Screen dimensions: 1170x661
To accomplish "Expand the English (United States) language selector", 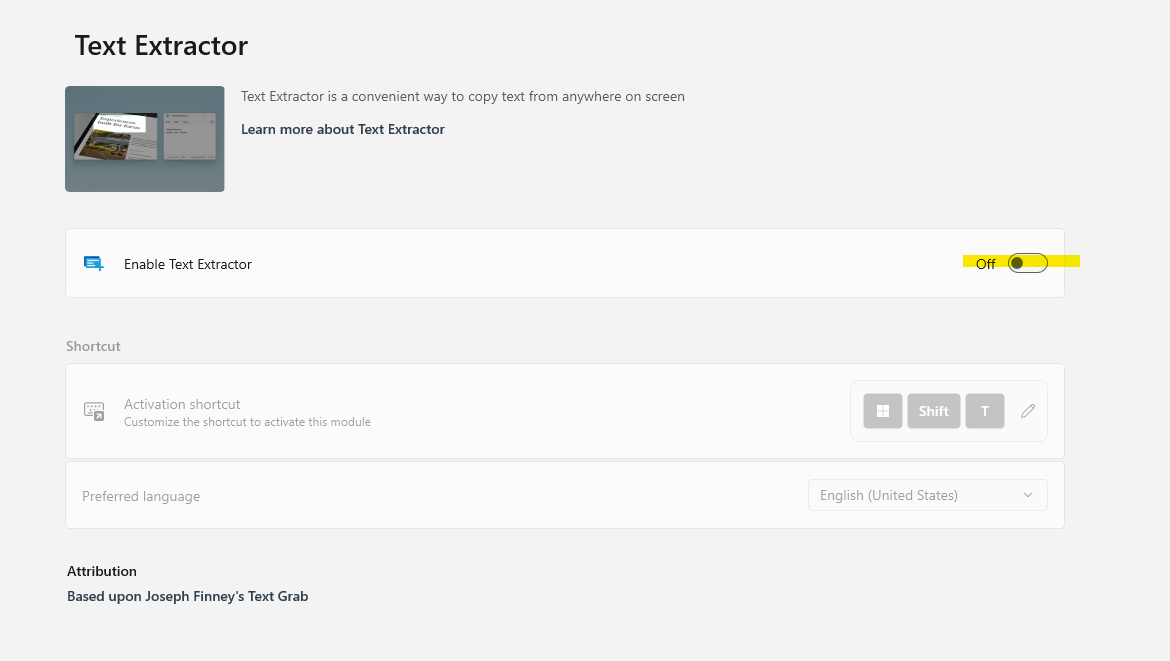I will pyautogui.click(x=927, y=494).
